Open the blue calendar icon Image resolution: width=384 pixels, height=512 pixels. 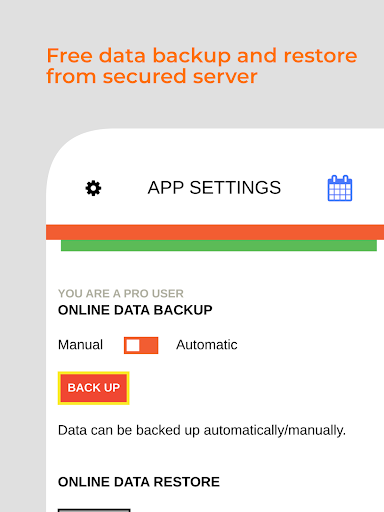[x=340, y=188]
